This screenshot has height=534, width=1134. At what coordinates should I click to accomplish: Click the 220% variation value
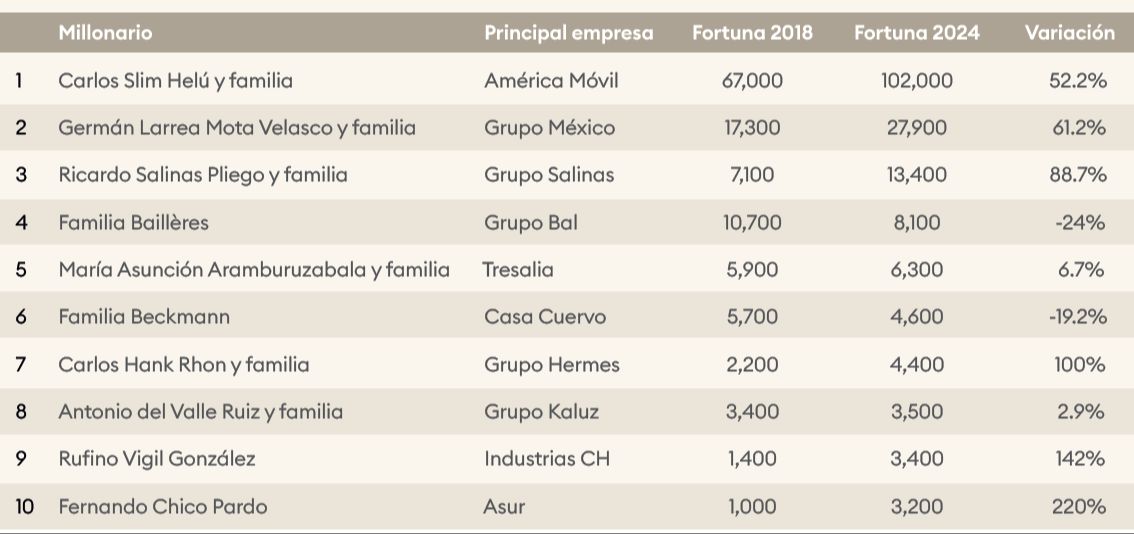1078,507
